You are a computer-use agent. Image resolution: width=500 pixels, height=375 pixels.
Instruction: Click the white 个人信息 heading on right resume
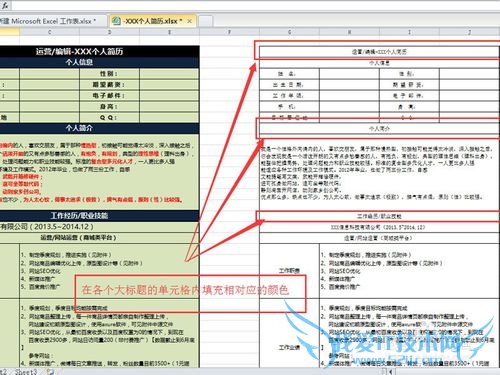tap(379, 63)
